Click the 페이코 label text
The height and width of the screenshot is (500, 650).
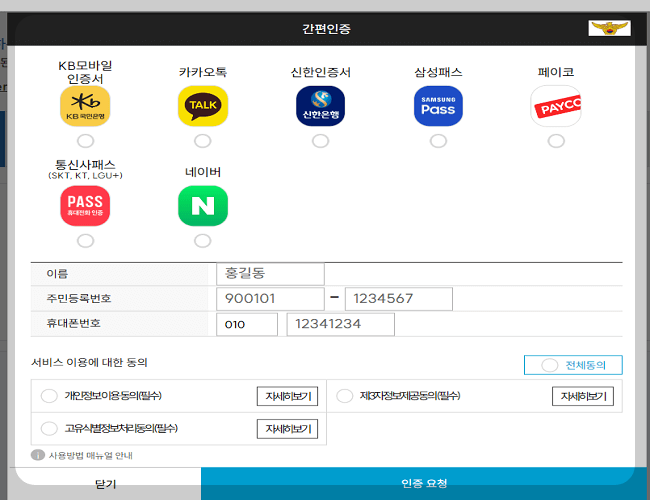(x=556, y=72)
